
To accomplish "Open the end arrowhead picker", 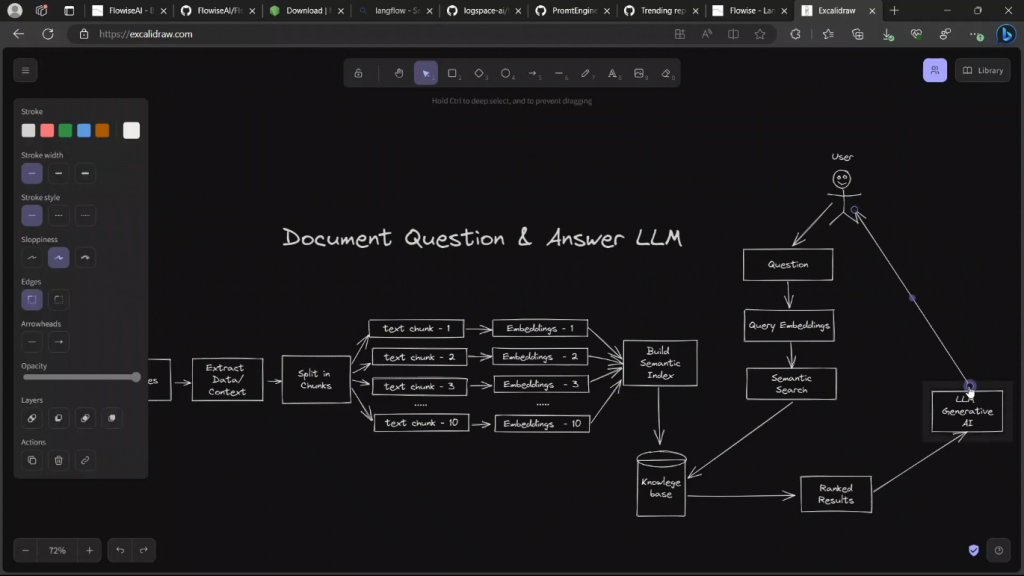I will (59, 342).
